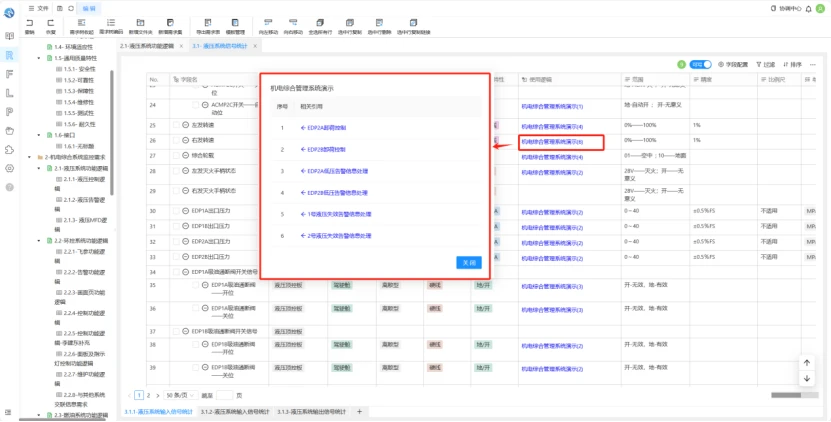Open the EDP2A卸荷控制 reference link

(323, 128)
